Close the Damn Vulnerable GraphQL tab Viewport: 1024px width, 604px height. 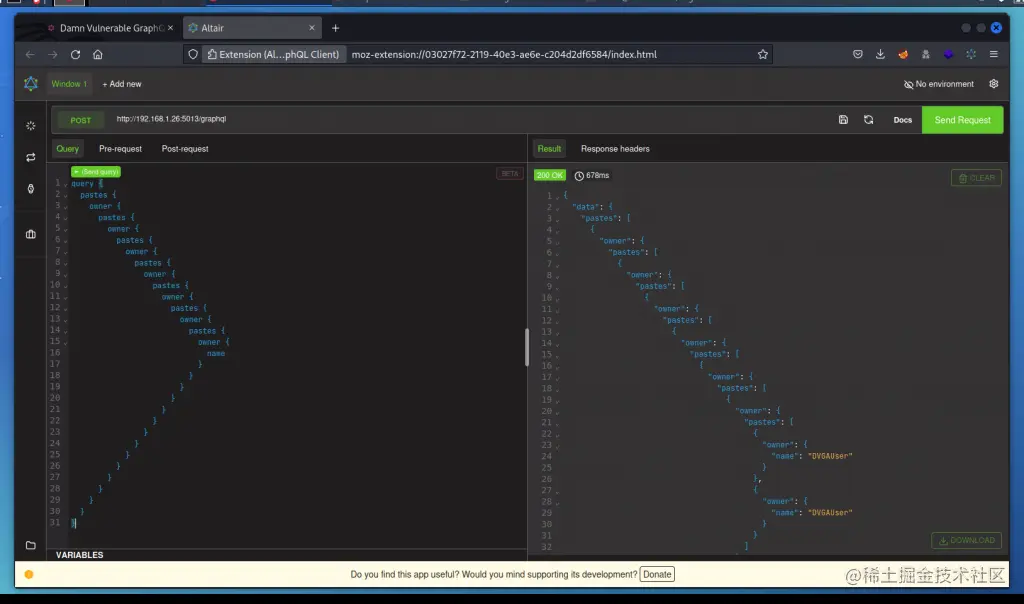(170, 28)
